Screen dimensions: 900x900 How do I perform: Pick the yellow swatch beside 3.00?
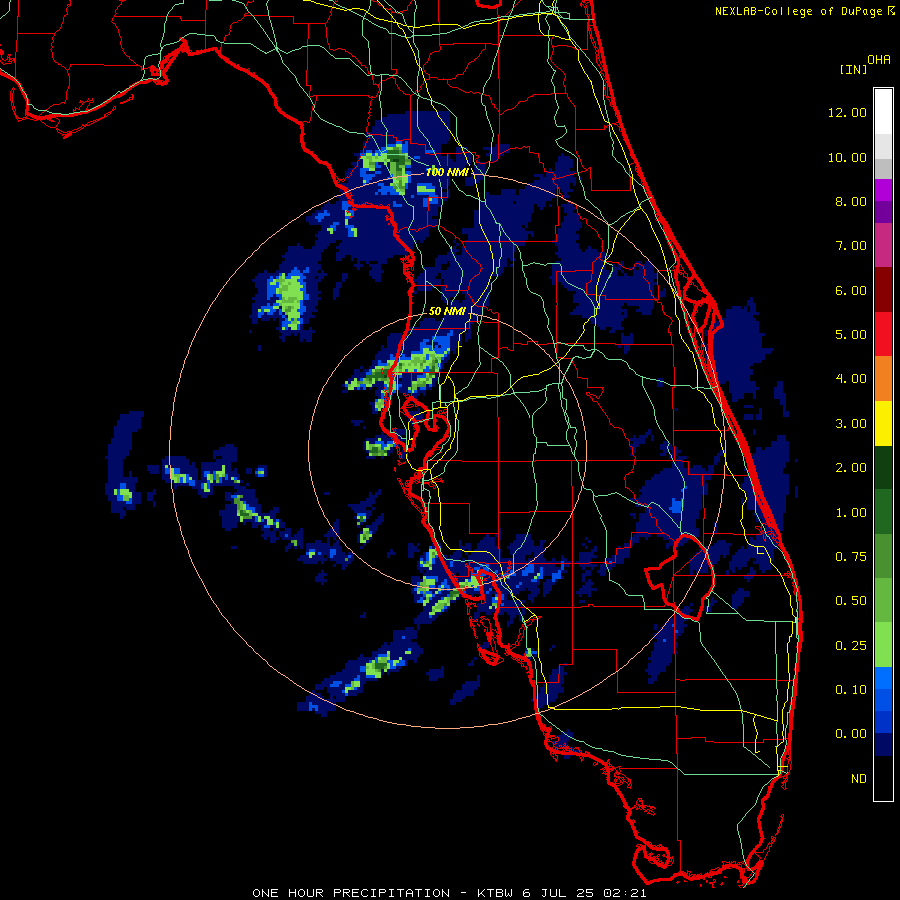pyautogui.click(x=883, y=424)
